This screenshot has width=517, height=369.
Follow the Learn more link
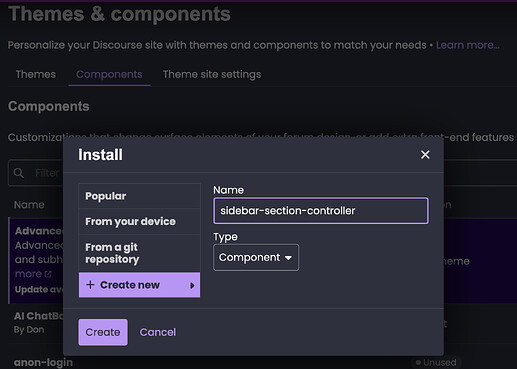pos(468,45)
